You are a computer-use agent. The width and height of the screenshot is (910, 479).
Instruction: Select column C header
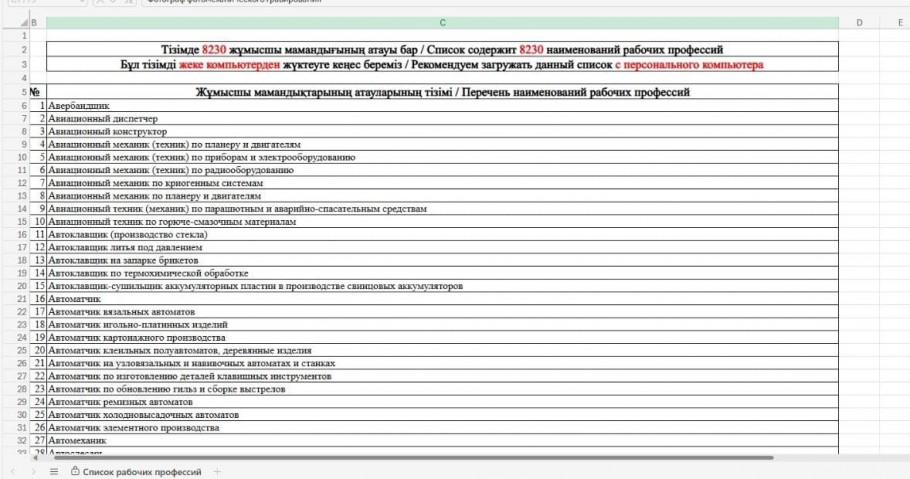[x=442, y=23]
